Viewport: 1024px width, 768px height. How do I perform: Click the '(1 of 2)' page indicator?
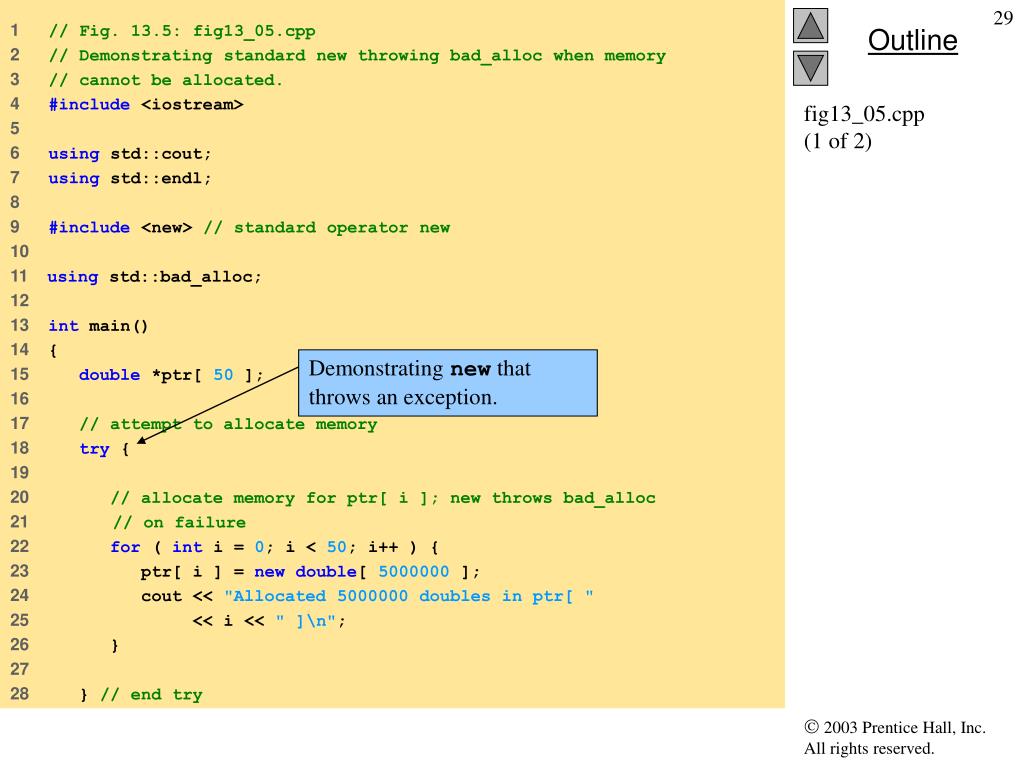click(837, 141)
